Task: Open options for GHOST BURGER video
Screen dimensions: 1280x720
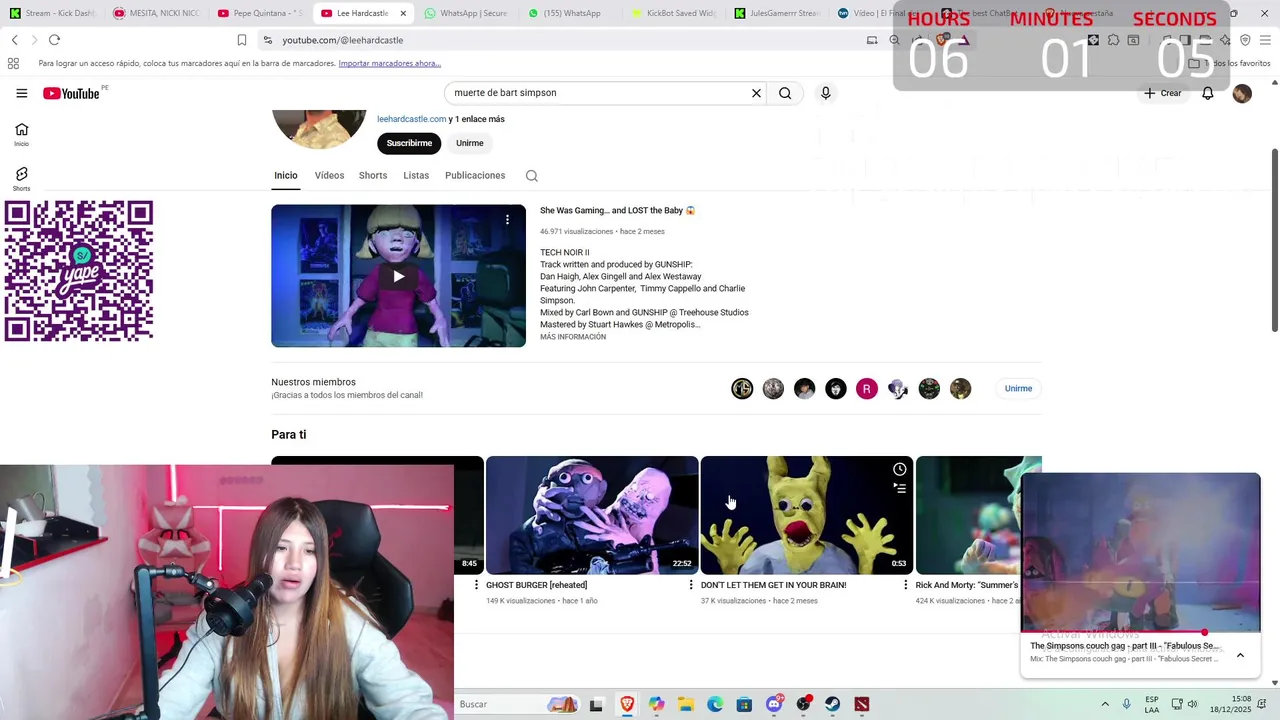Action: coord(691,585)
